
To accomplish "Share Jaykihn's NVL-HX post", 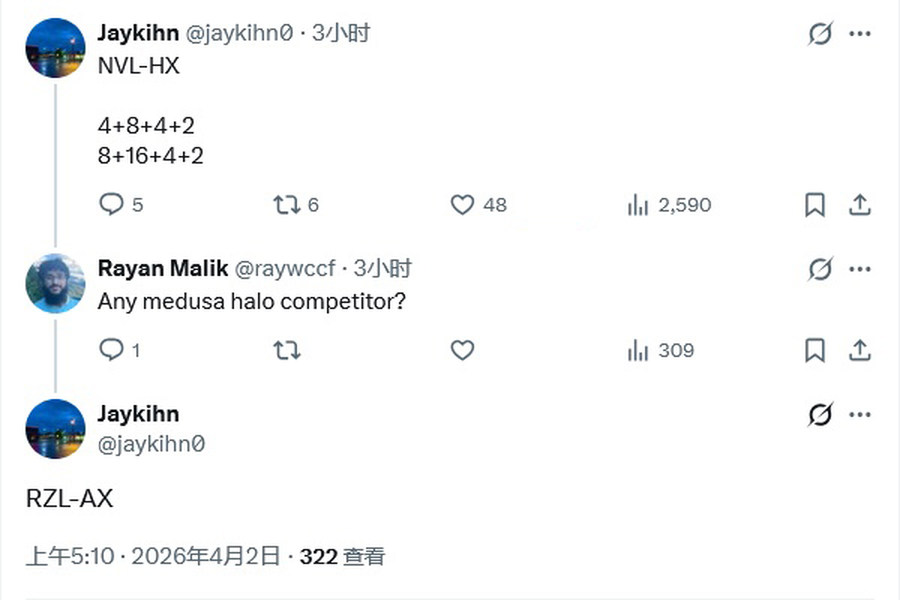I will click(859, 205).
